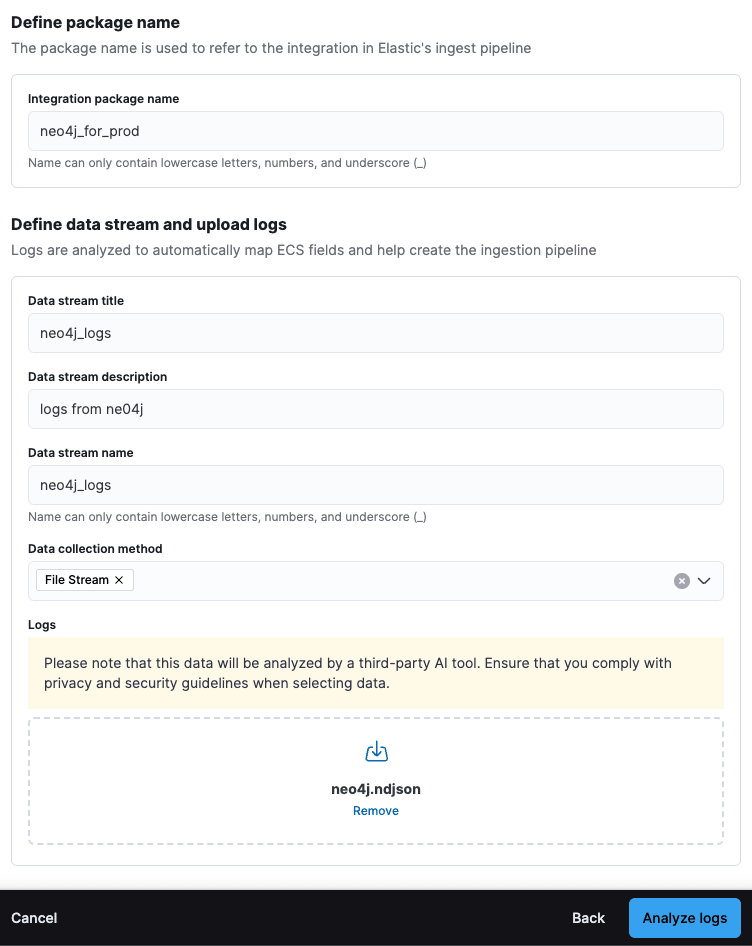
Task: Remove the File Stream chip using its x
Action: point(119,579)
